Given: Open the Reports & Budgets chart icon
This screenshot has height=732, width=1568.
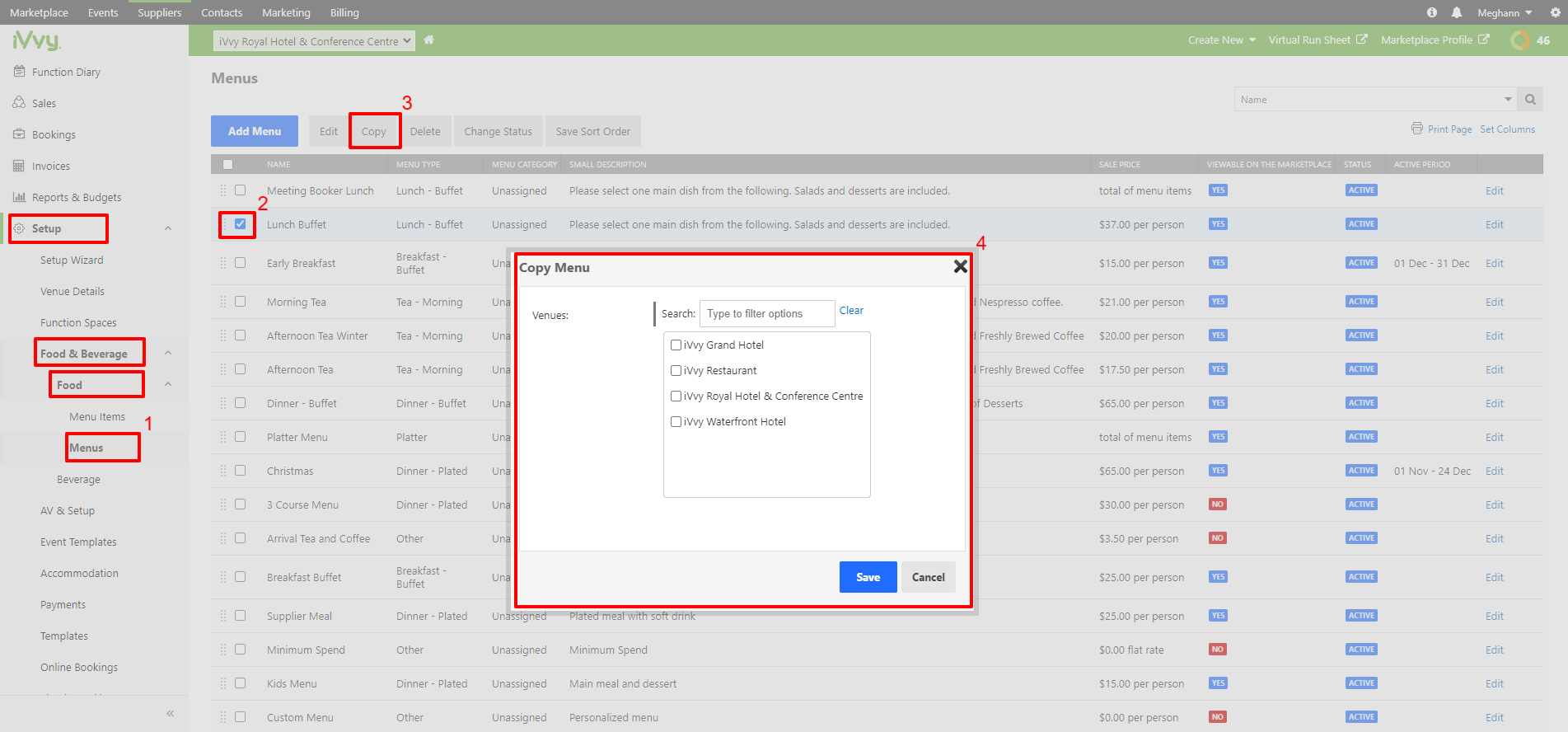Looking at the screenshot, I should 19,197.
